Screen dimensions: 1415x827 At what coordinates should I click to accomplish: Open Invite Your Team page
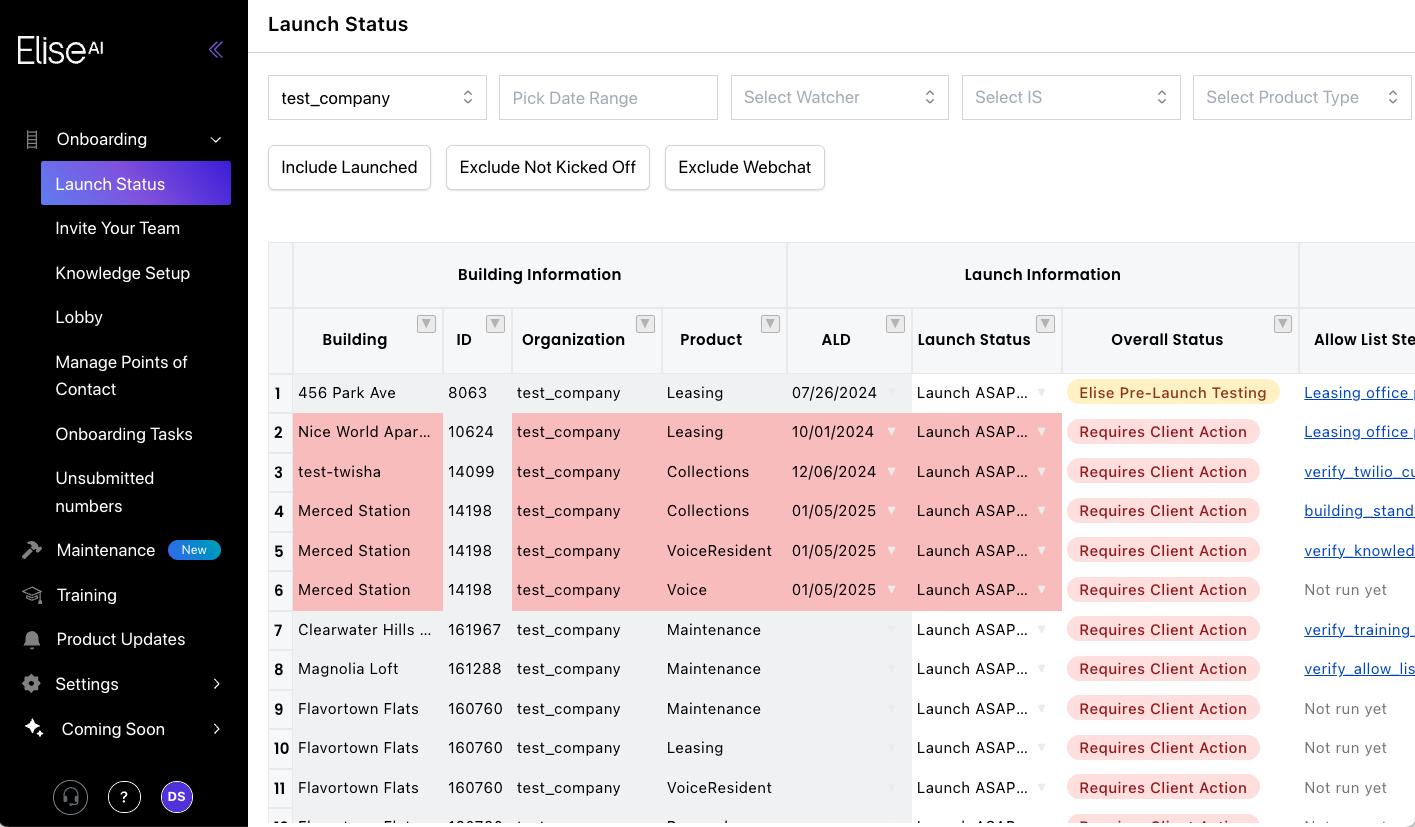tap(118, 228)
